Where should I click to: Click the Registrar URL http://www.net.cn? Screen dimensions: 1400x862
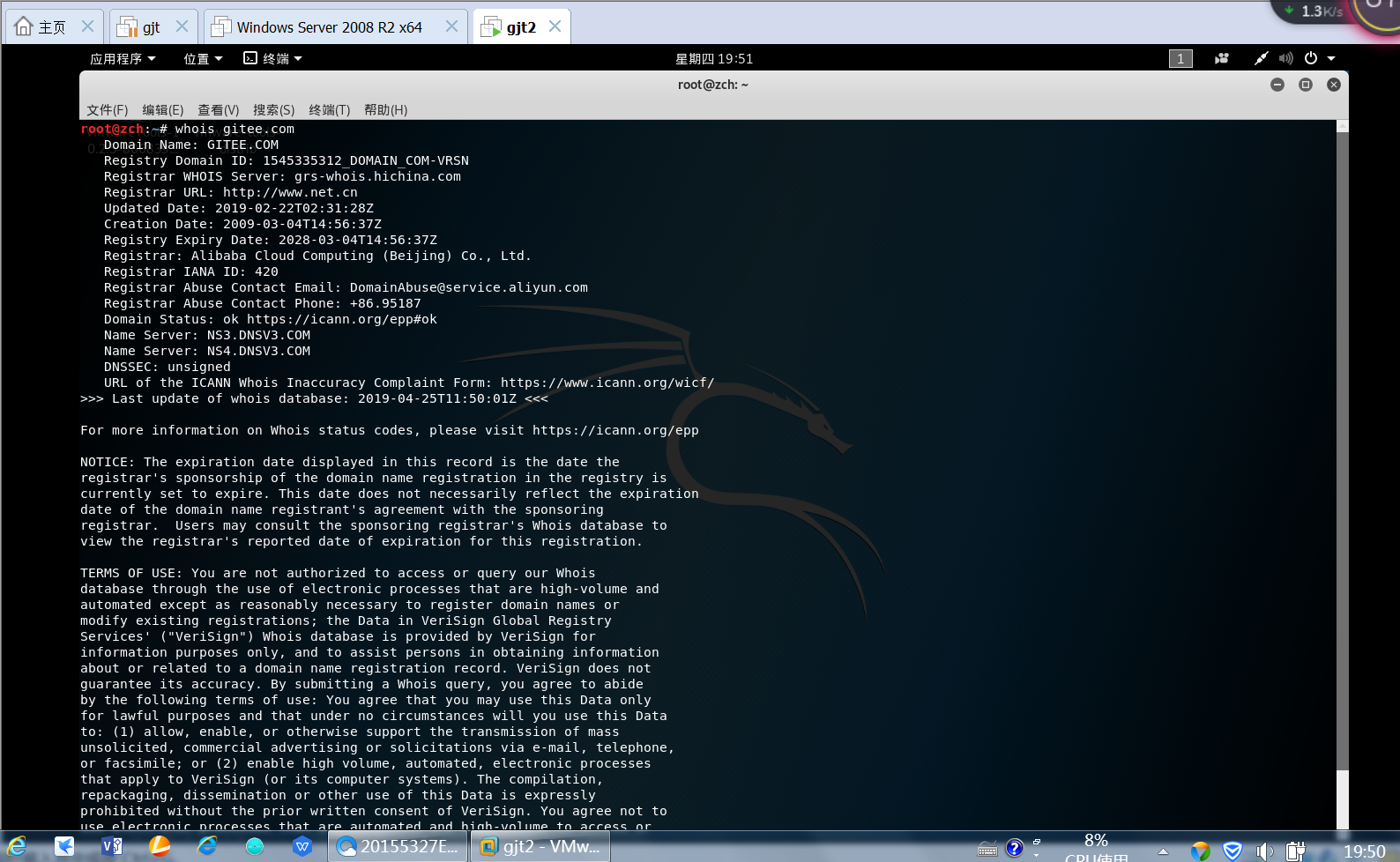click(x=290, y=192)
